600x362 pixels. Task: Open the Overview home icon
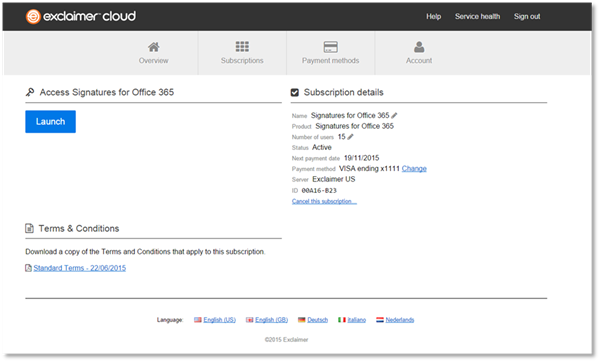coord(153,47)
